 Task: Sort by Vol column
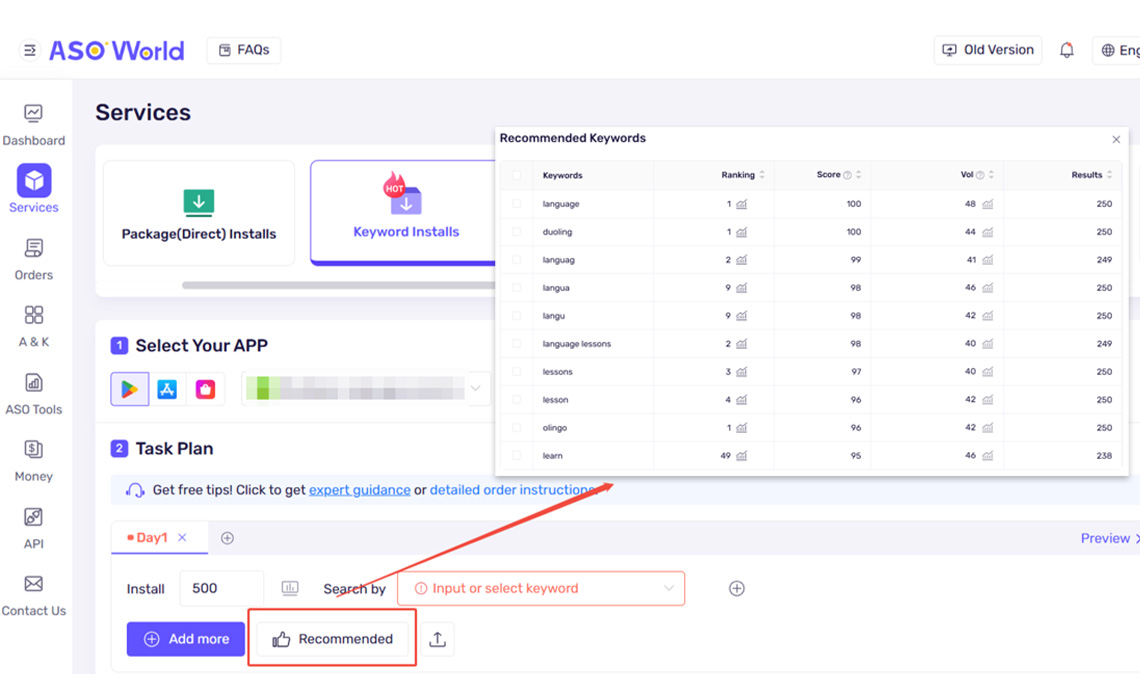tap(991, 175)
